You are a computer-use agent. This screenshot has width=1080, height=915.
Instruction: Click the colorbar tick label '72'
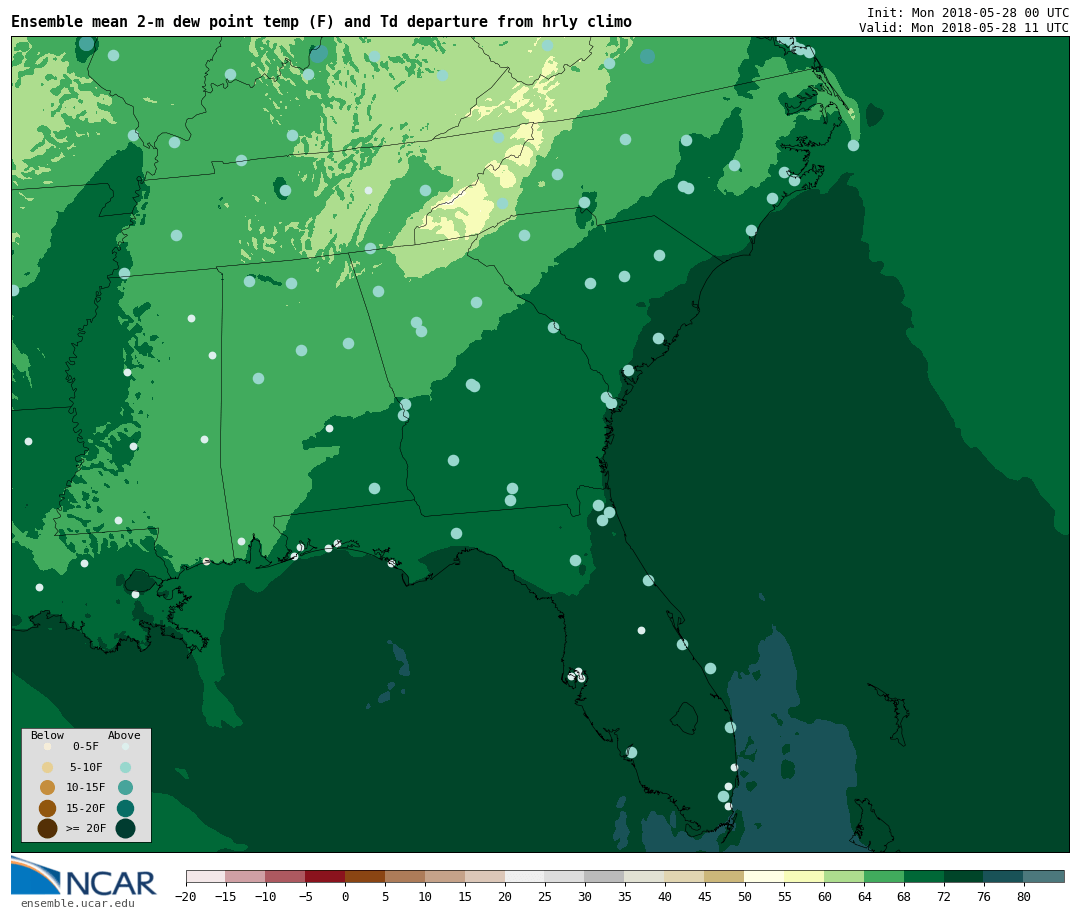[x=944, y=897]
